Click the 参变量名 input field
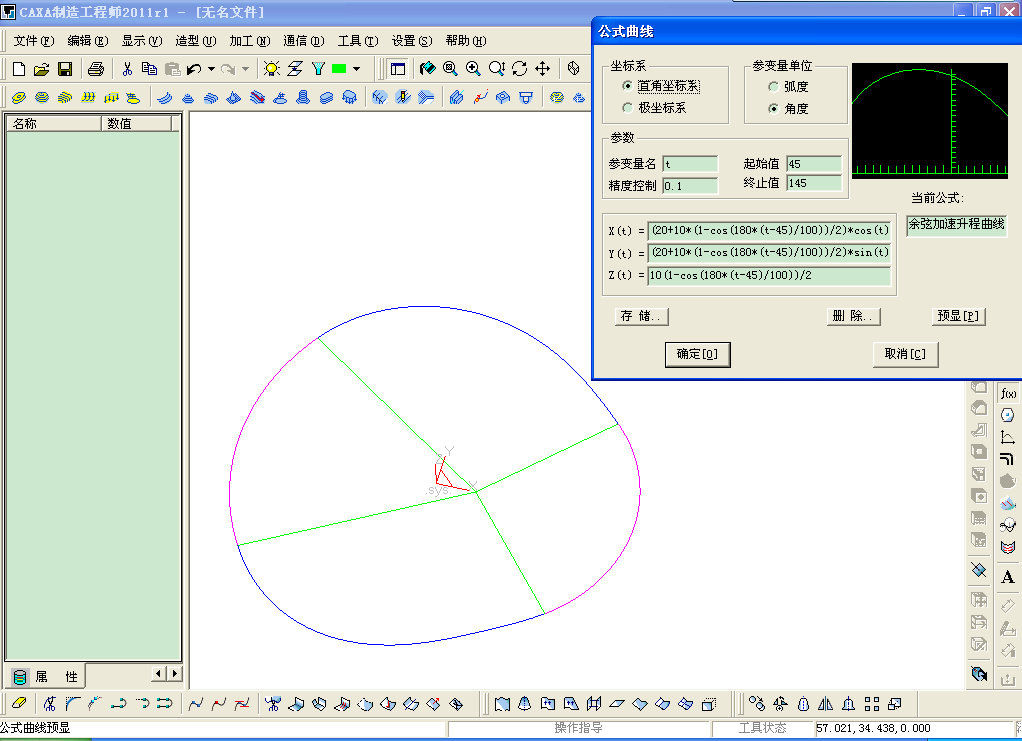This screenshot has height=741, width=1022. click(690, 164)
